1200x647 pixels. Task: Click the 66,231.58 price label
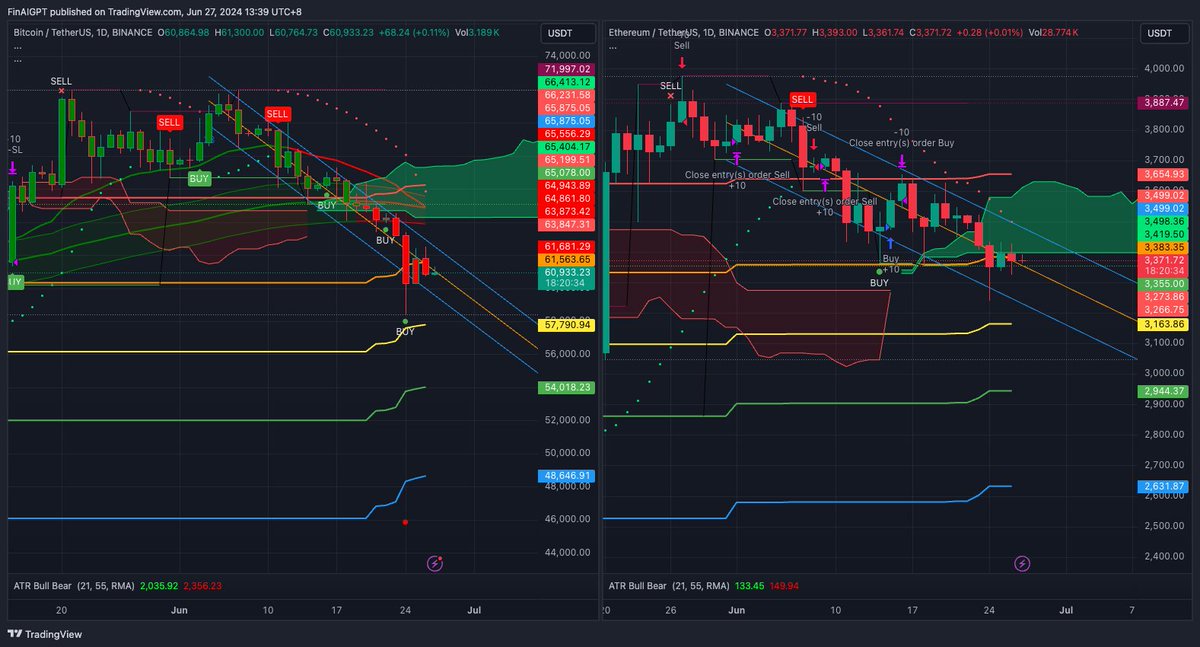pos(568,94)
